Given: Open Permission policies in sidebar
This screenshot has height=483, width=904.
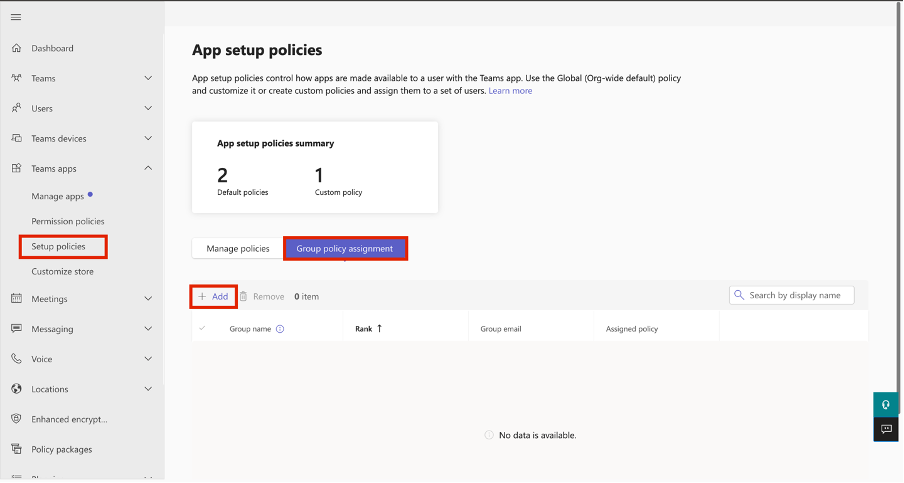Looking at the screenshot, I should (68, 221).
